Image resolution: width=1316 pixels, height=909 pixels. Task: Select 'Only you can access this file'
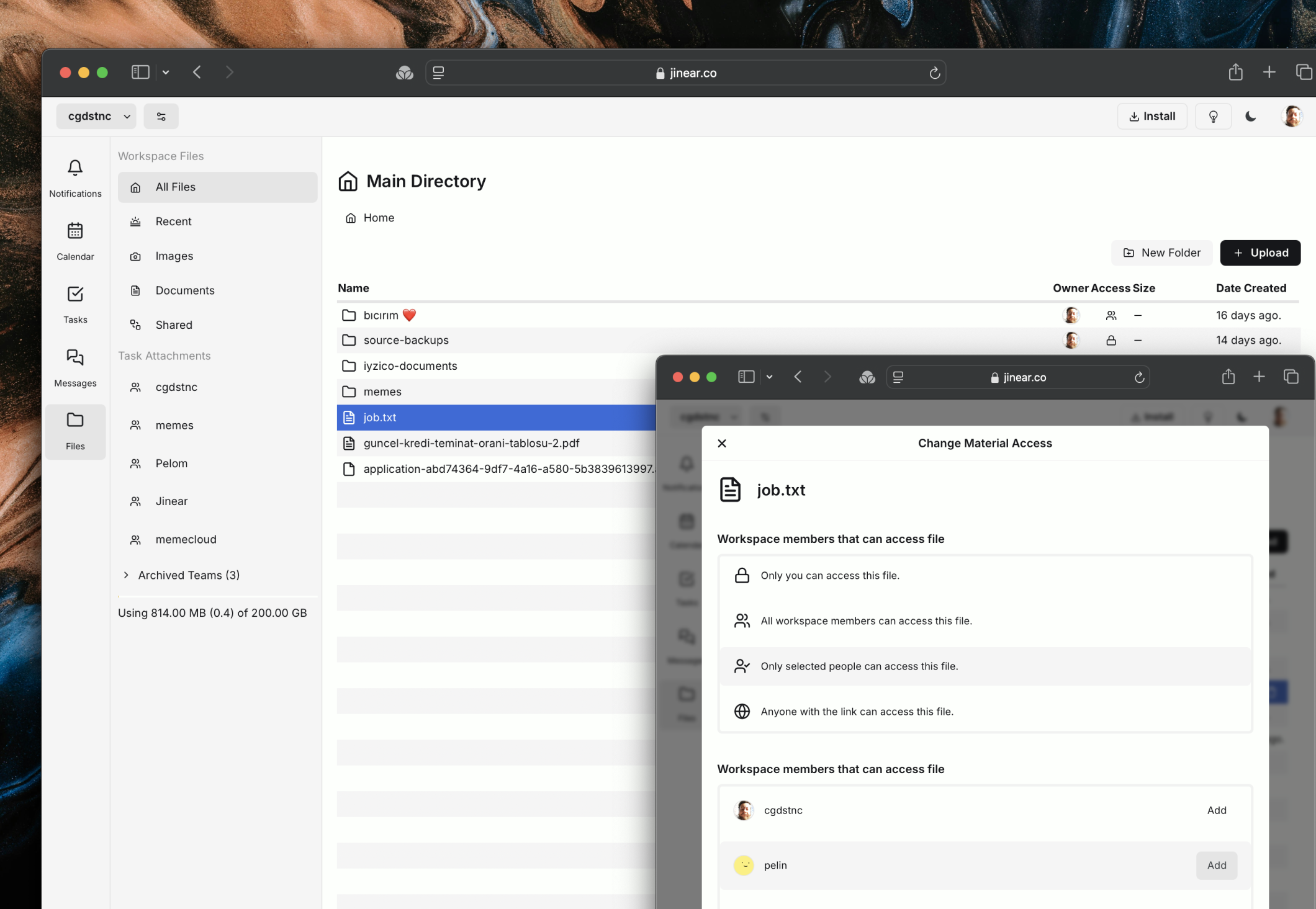coord(985,575)
